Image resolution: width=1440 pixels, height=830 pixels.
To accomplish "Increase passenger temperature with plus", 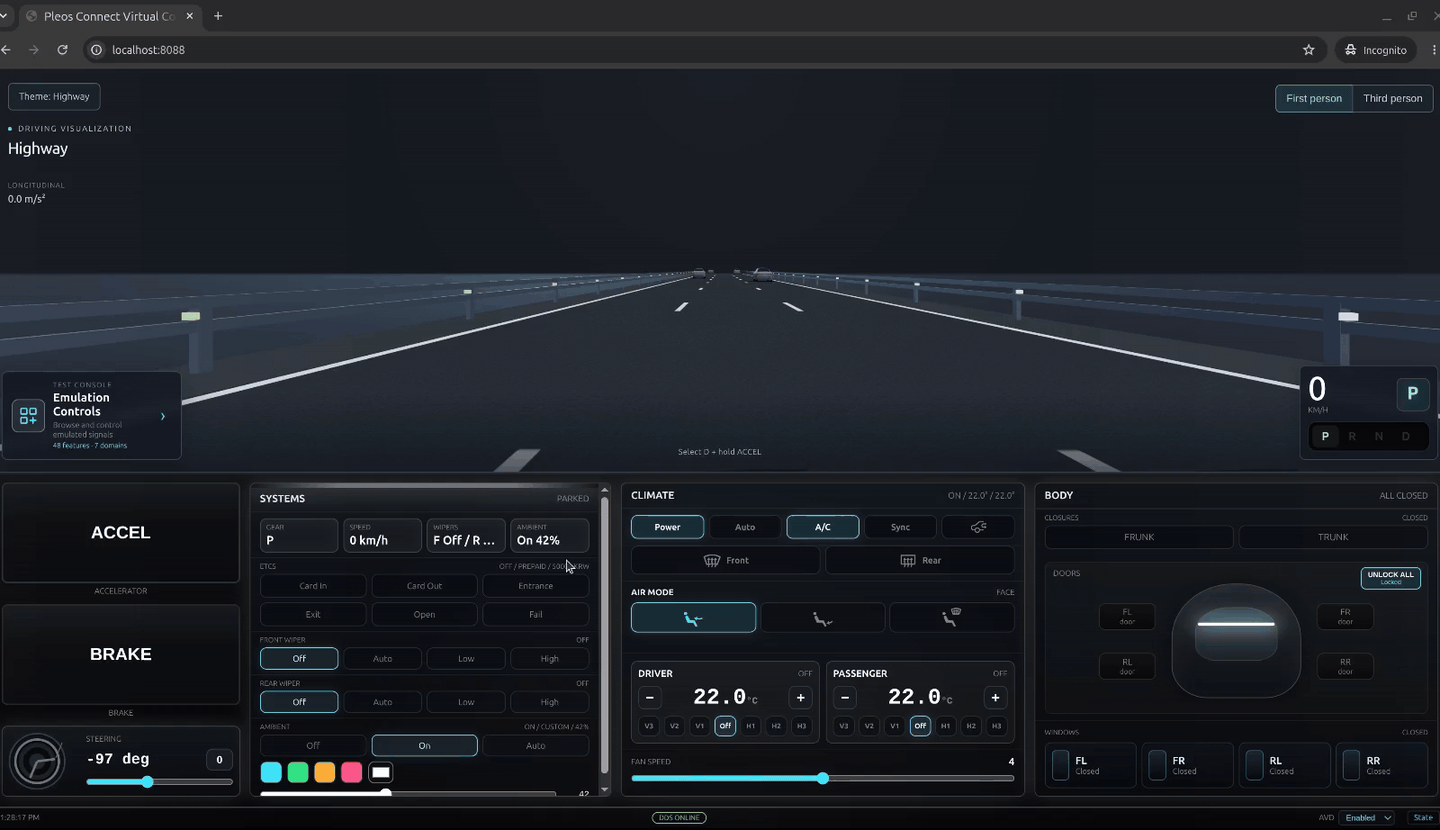I will coord(995,697).
